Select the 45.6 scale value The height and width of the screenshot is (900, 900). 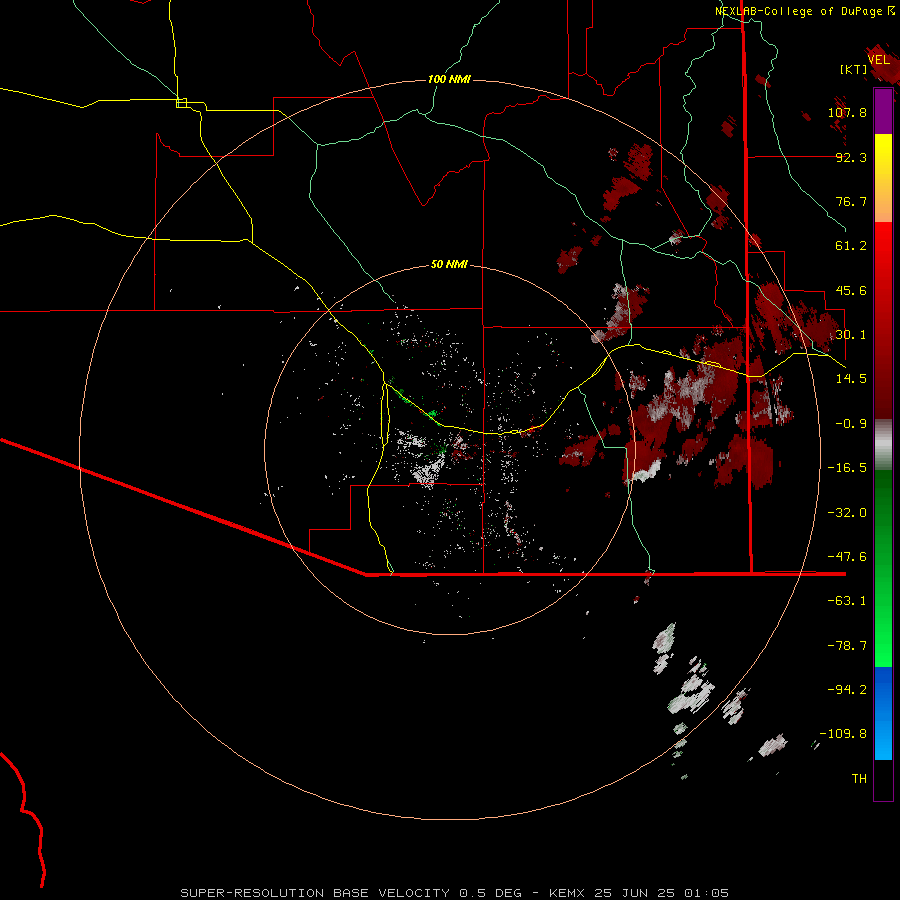coord(851,290)
